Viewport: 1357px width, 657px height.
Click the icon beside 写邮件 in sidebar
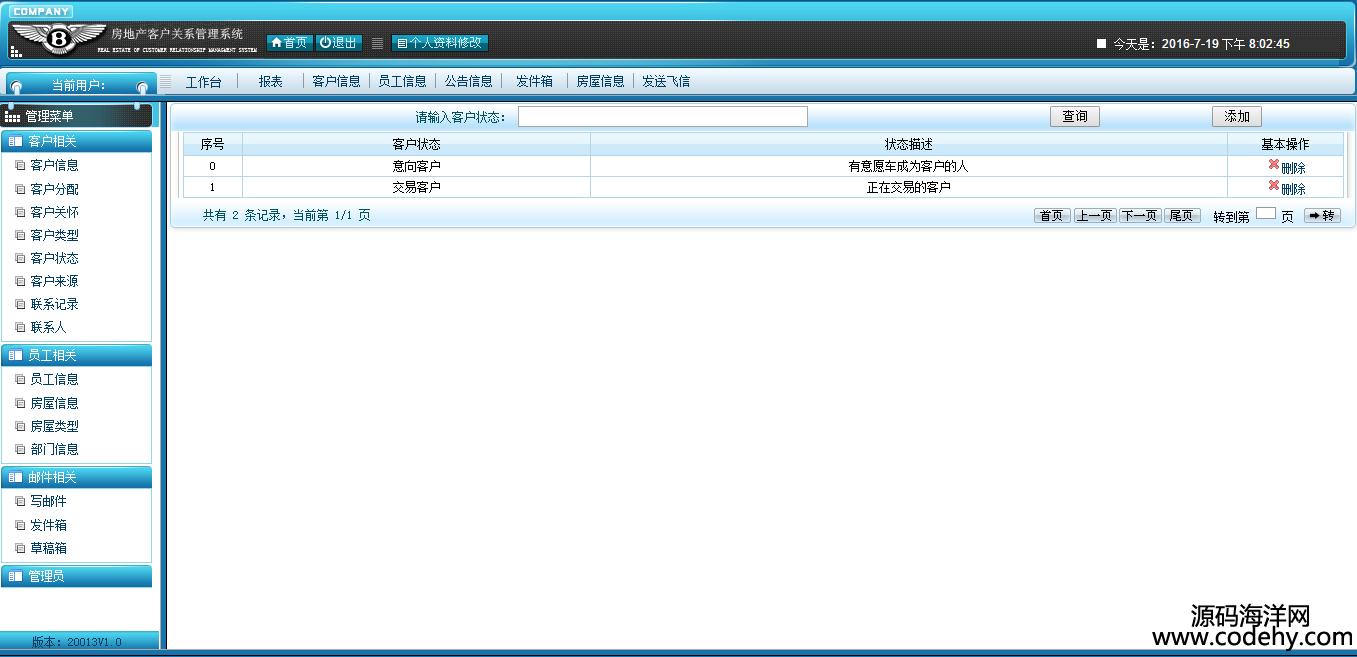(x=20, y=502)
